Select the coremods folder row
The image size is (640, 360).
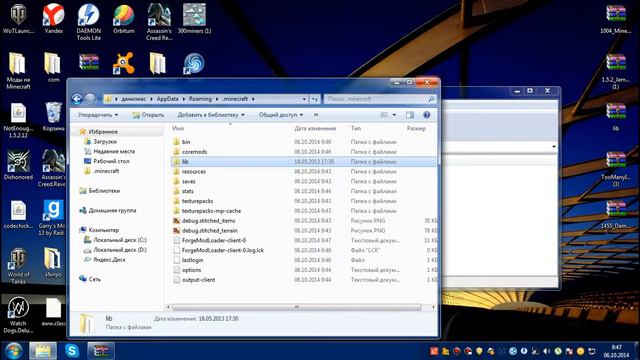(x=303, y=151)
